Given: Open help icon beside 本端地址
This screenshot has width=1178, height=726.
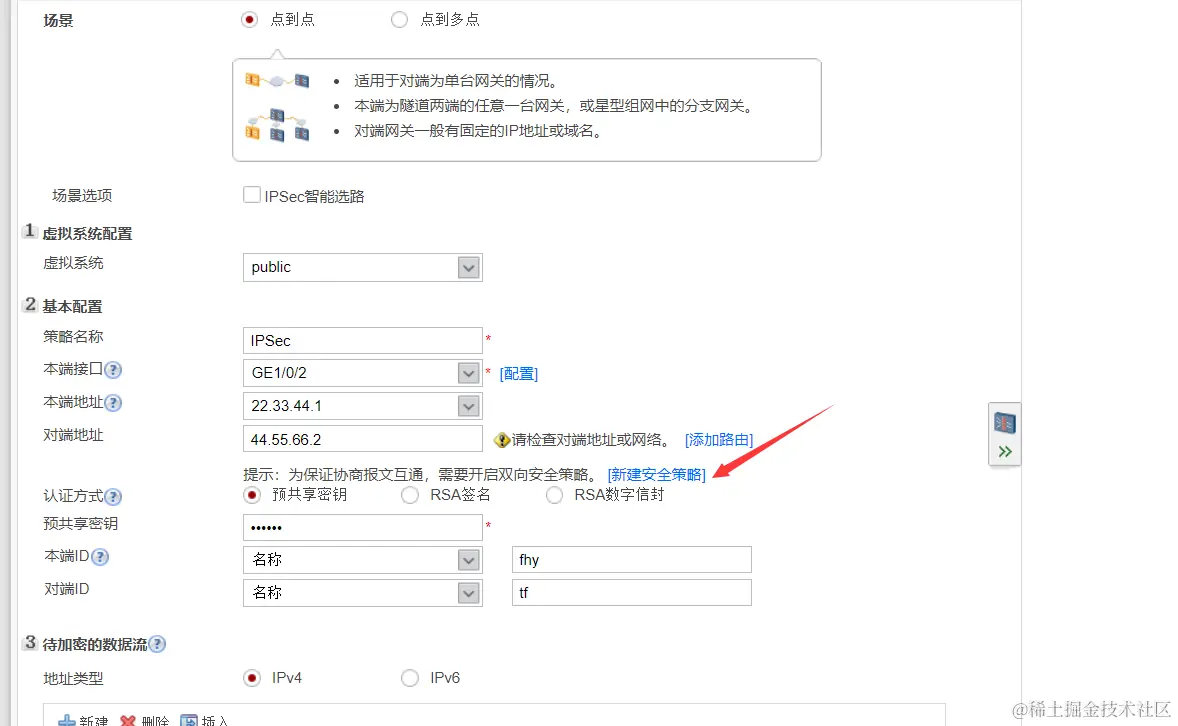Looking at the screenshot, I should coord(113,403).
